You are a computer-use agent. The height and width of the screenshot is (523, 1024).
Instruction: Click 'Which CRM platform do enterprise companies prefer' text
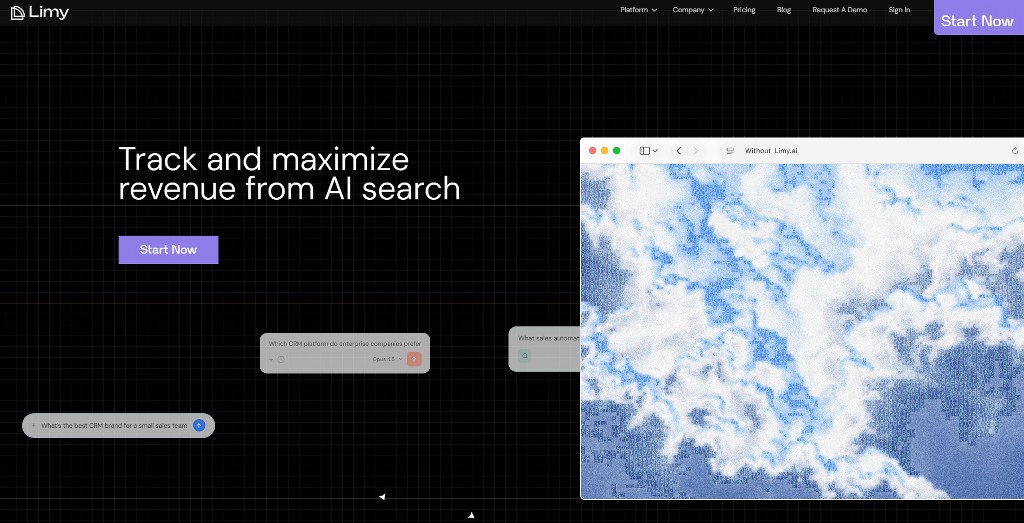click(345, 343)
